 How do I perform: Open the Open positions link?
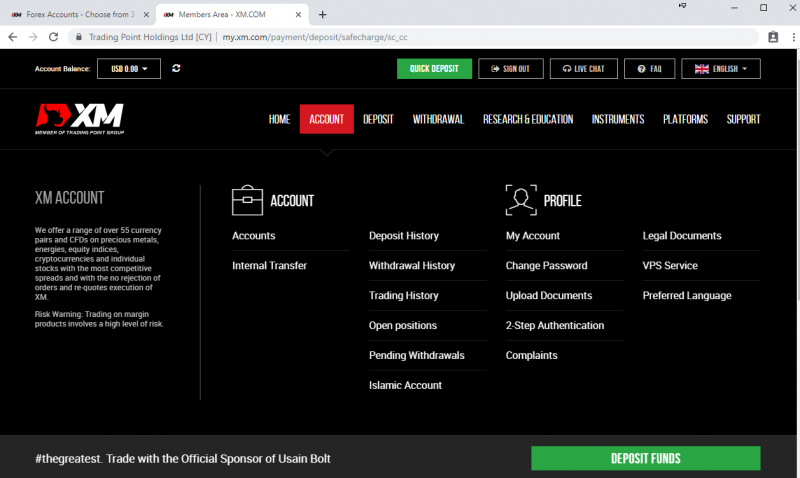[403, 325]
